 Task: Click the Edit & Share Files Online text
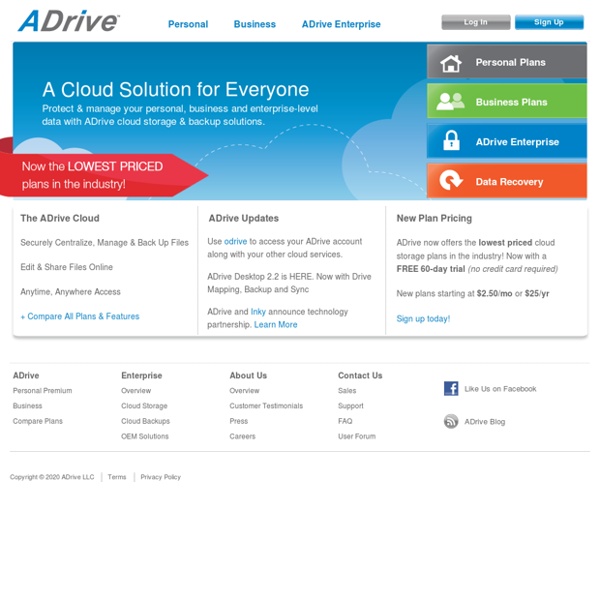pyautogui.click(x=67, y=267)
